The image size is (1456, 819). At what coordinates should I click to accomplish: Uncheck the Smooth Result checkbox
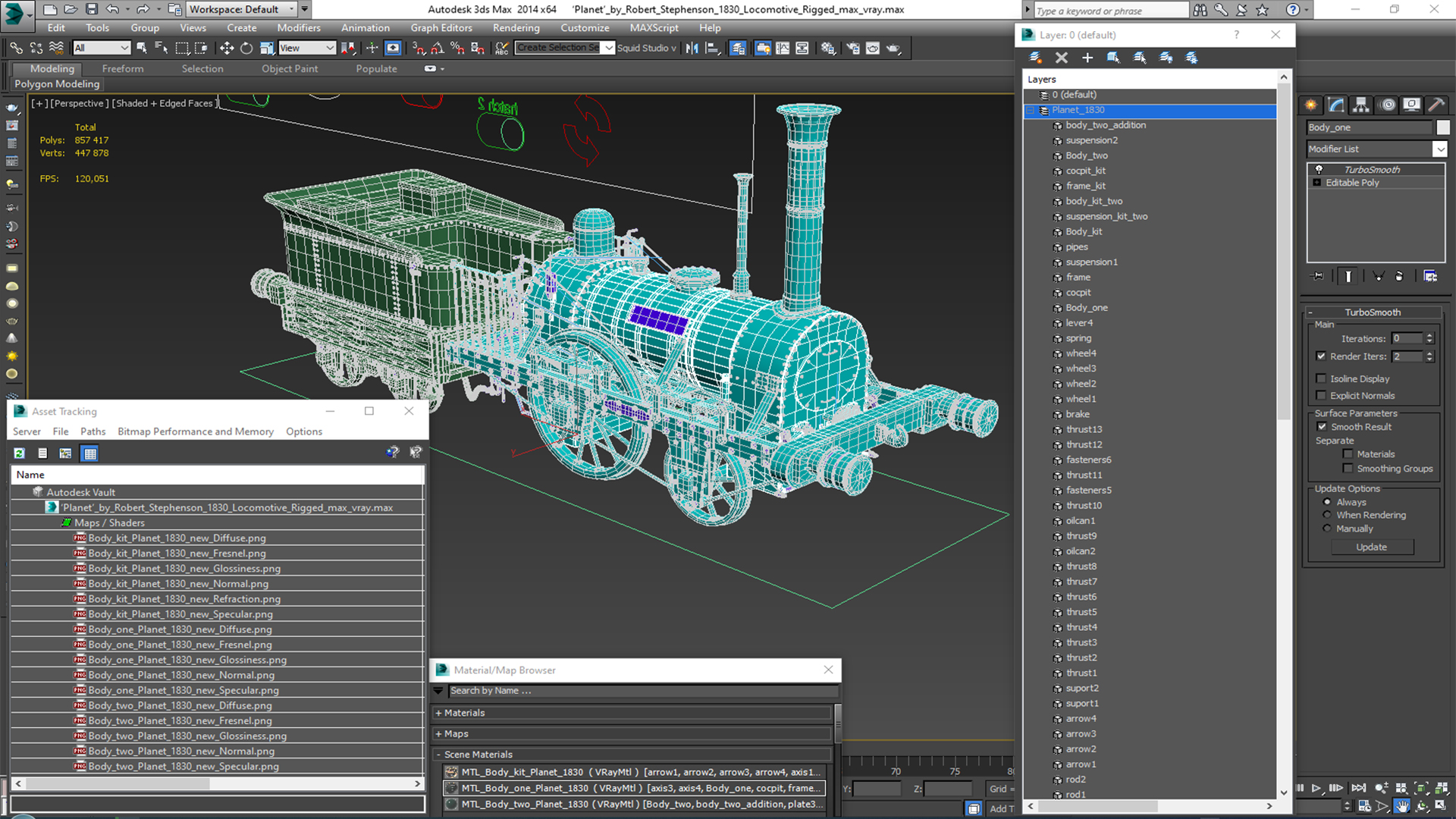[x=1322, y=427]
